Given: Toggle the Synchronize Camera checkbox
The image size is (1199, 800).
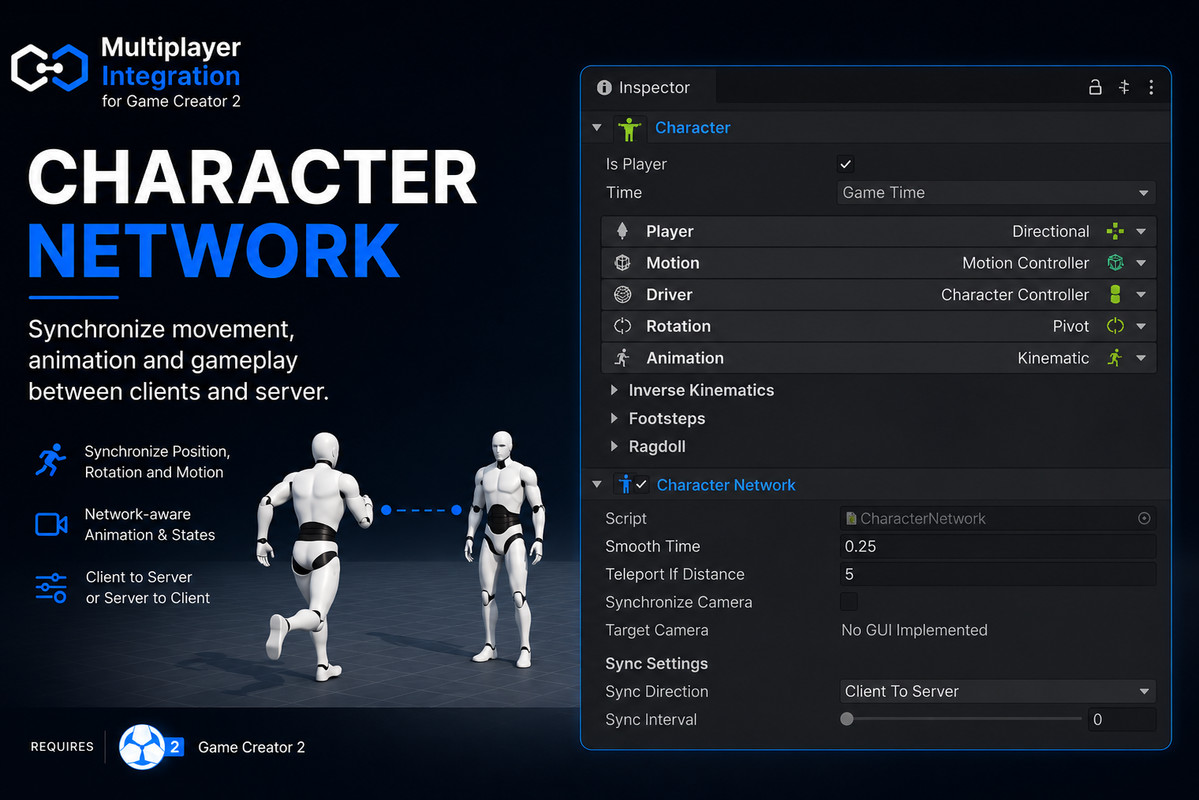Looking at the screenshot, I should [849, 602].
